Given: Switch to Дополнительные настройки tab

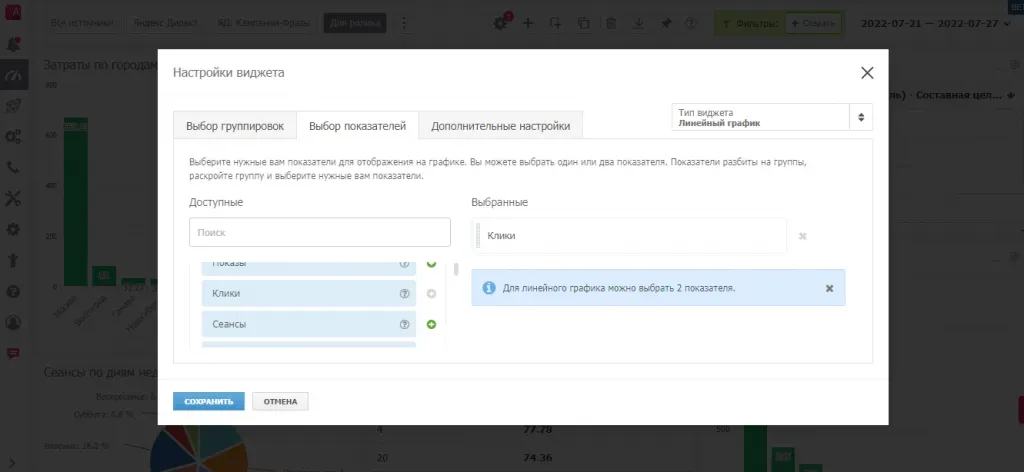Looking at the screenshot, I should (501, 126).
